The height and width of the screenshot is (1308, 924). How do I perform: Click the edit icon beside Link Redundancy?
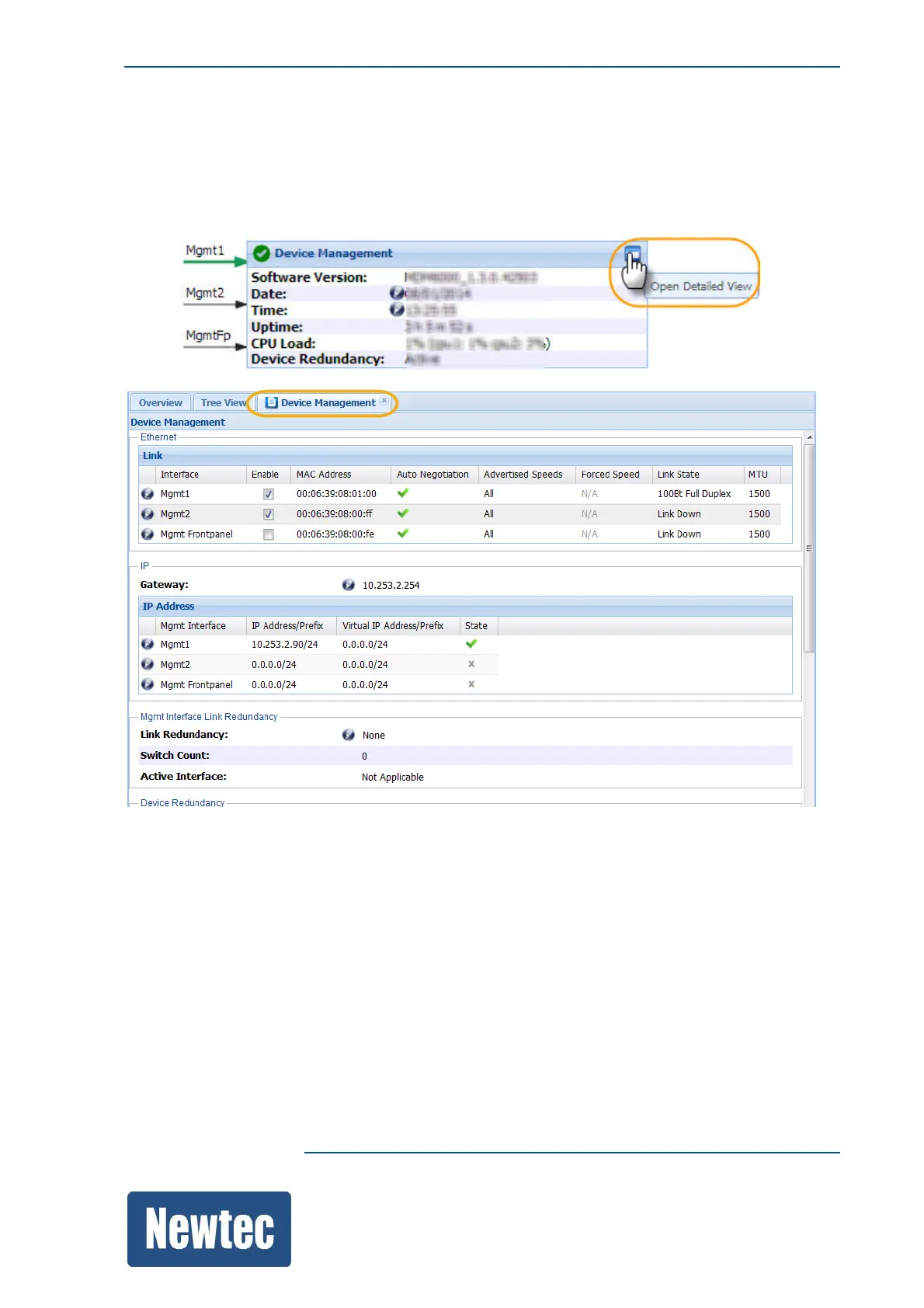349,735
